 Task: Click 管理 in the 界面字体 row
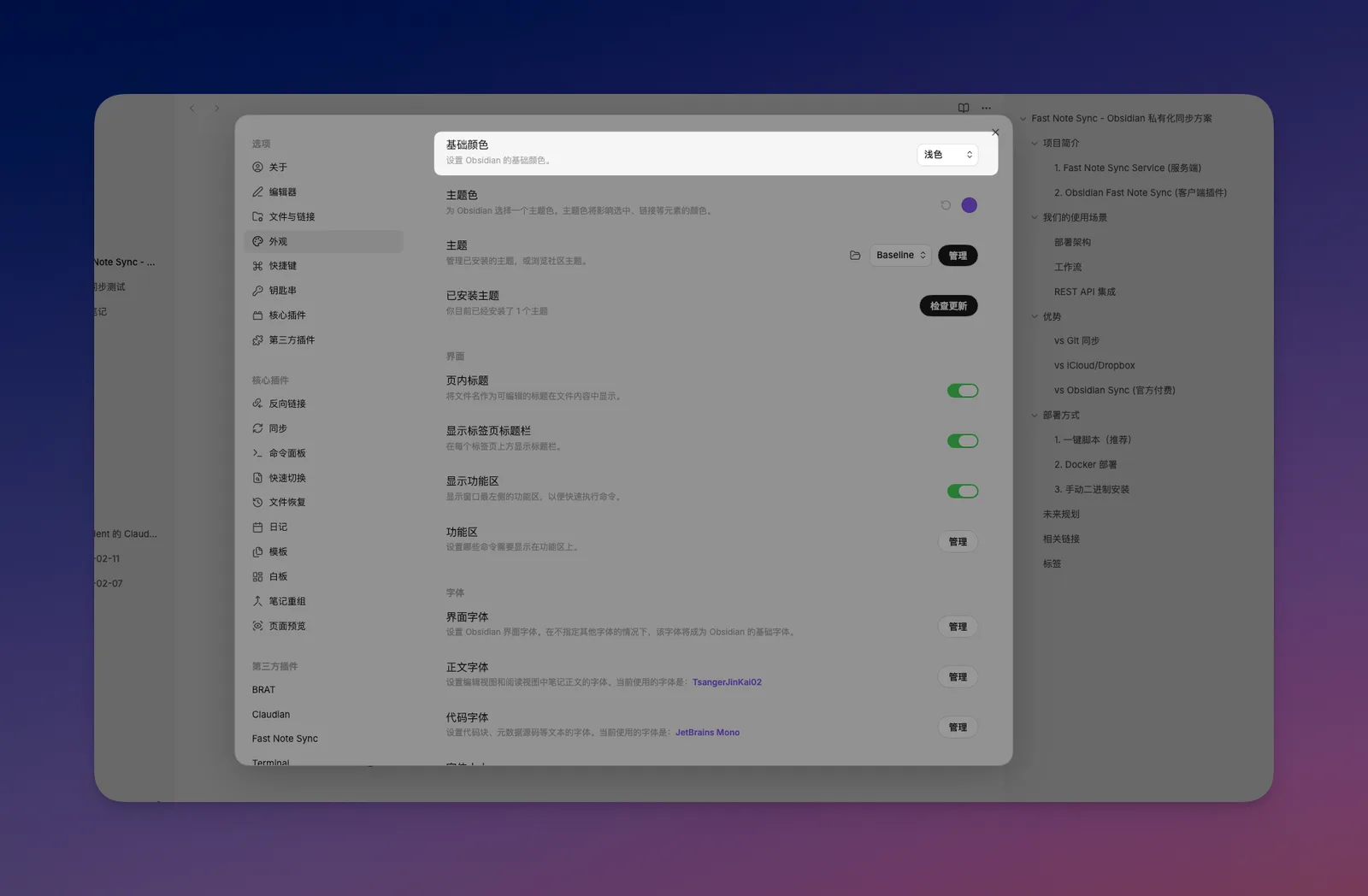tap(958, 627)
